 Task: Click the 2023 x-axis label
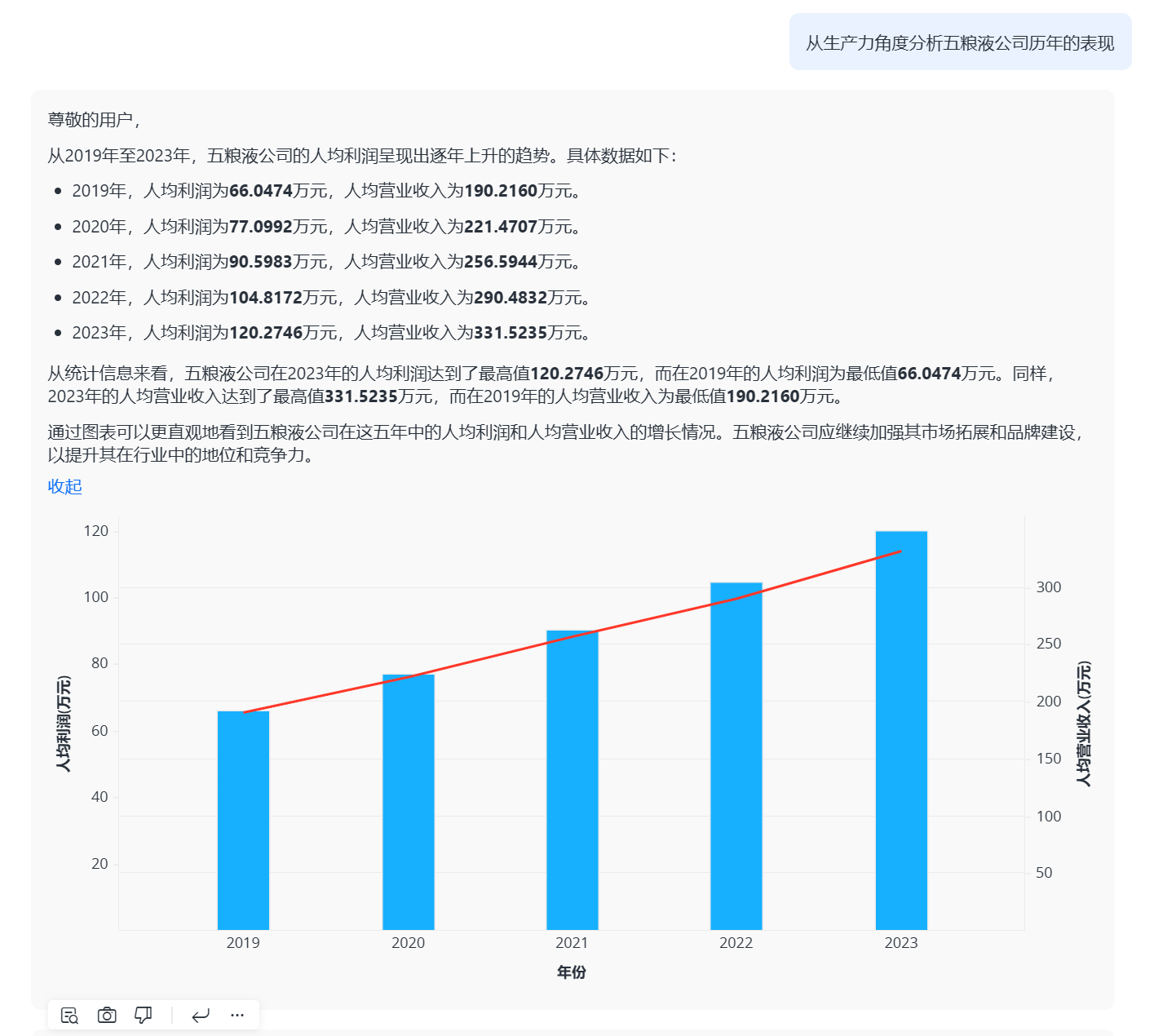(901, 943)
